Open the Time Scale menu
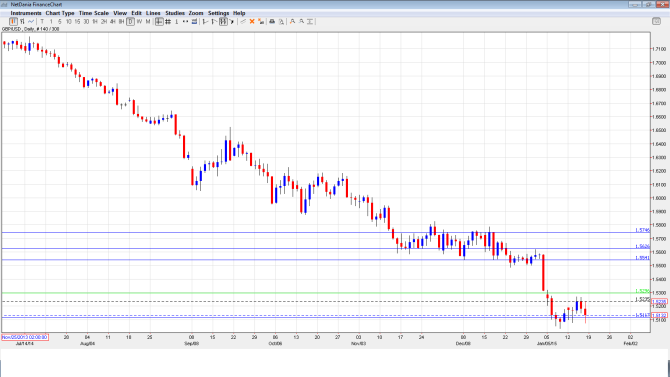Viewport: 670px width, 377px height. coord(94,13)
